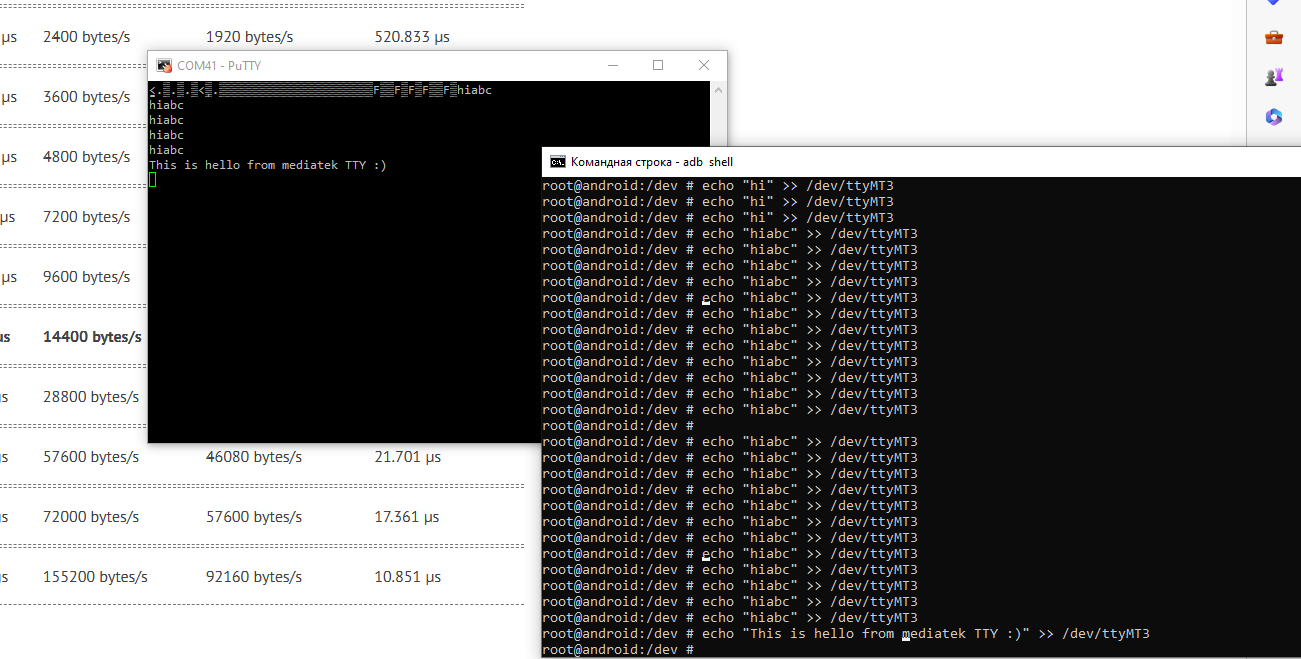Click the '3600 bytes/s' table cell
1301x659 pixels.
(x=86, y=97)
